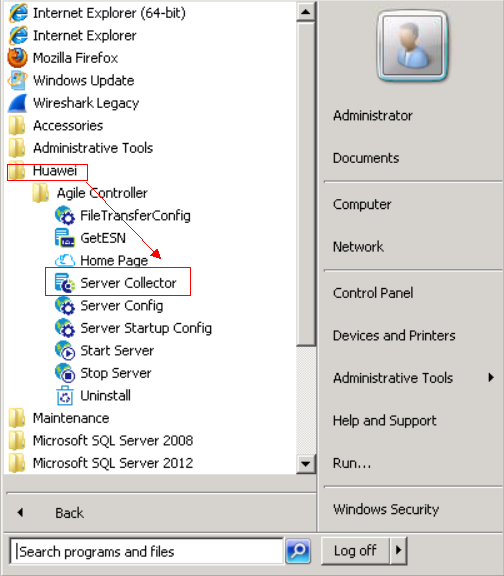The height and width of the screenshot is (576, 504).
Task: Click the Uninstall recycle bin icon
Action: point(65,396)
